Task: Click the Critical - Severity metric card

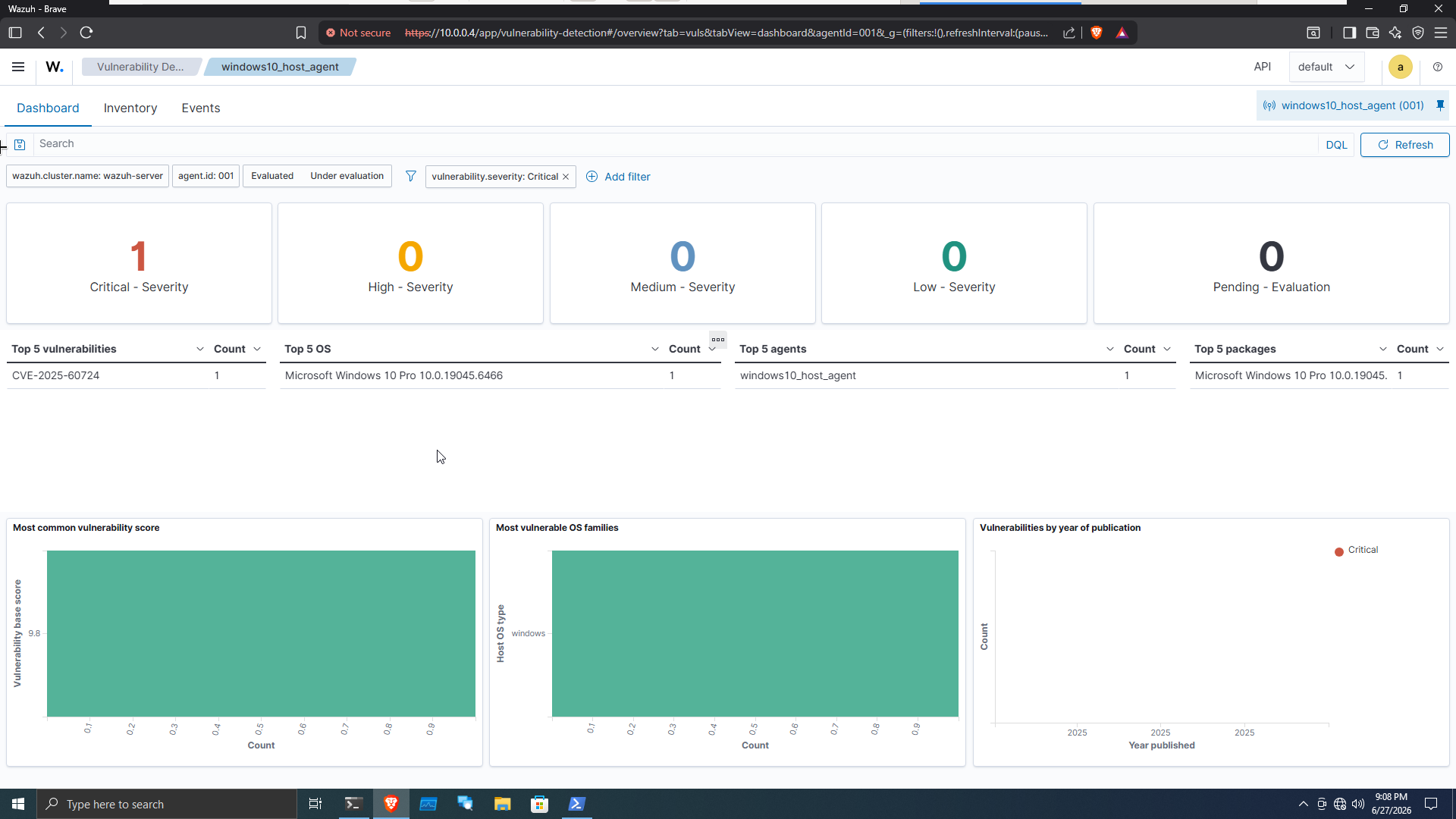Action: [x=139, y=263]
